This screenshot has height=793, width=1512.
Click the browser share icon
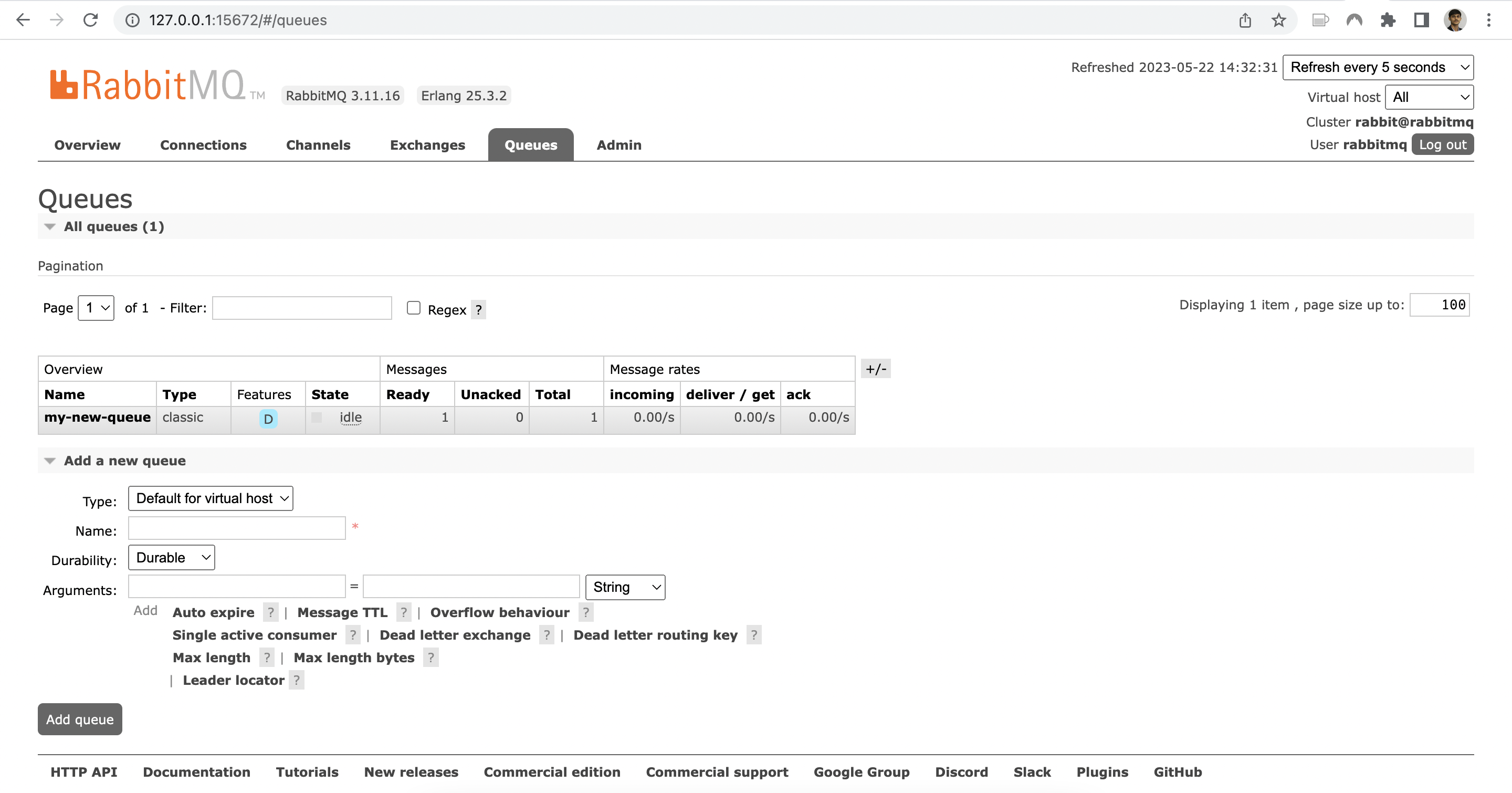point(1245,19)
